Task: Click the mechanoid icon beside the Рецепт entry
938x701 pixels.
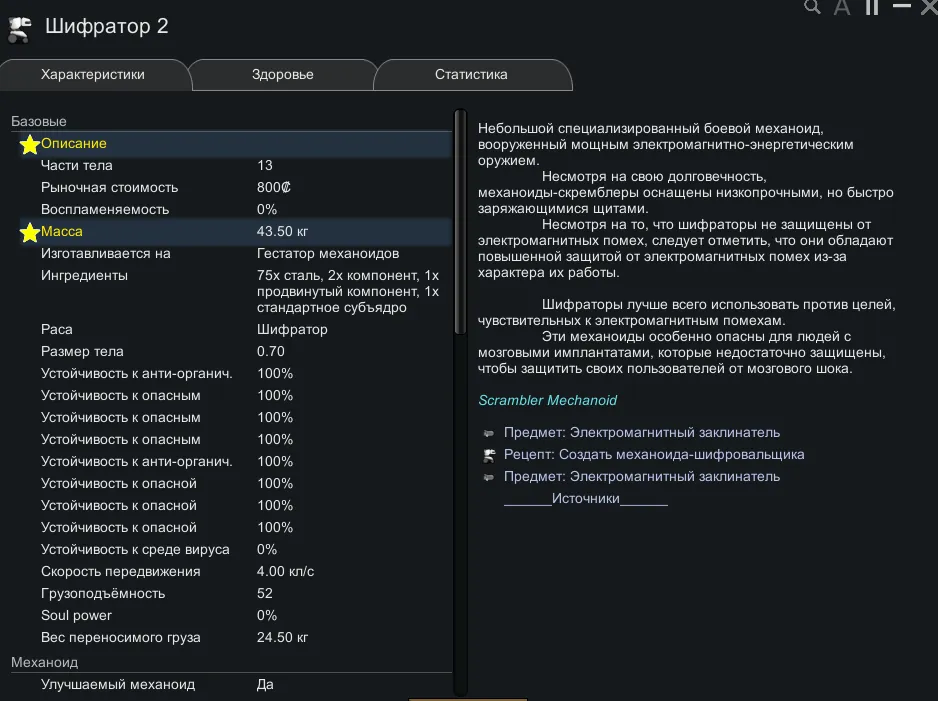Action: tap(489, 455)
